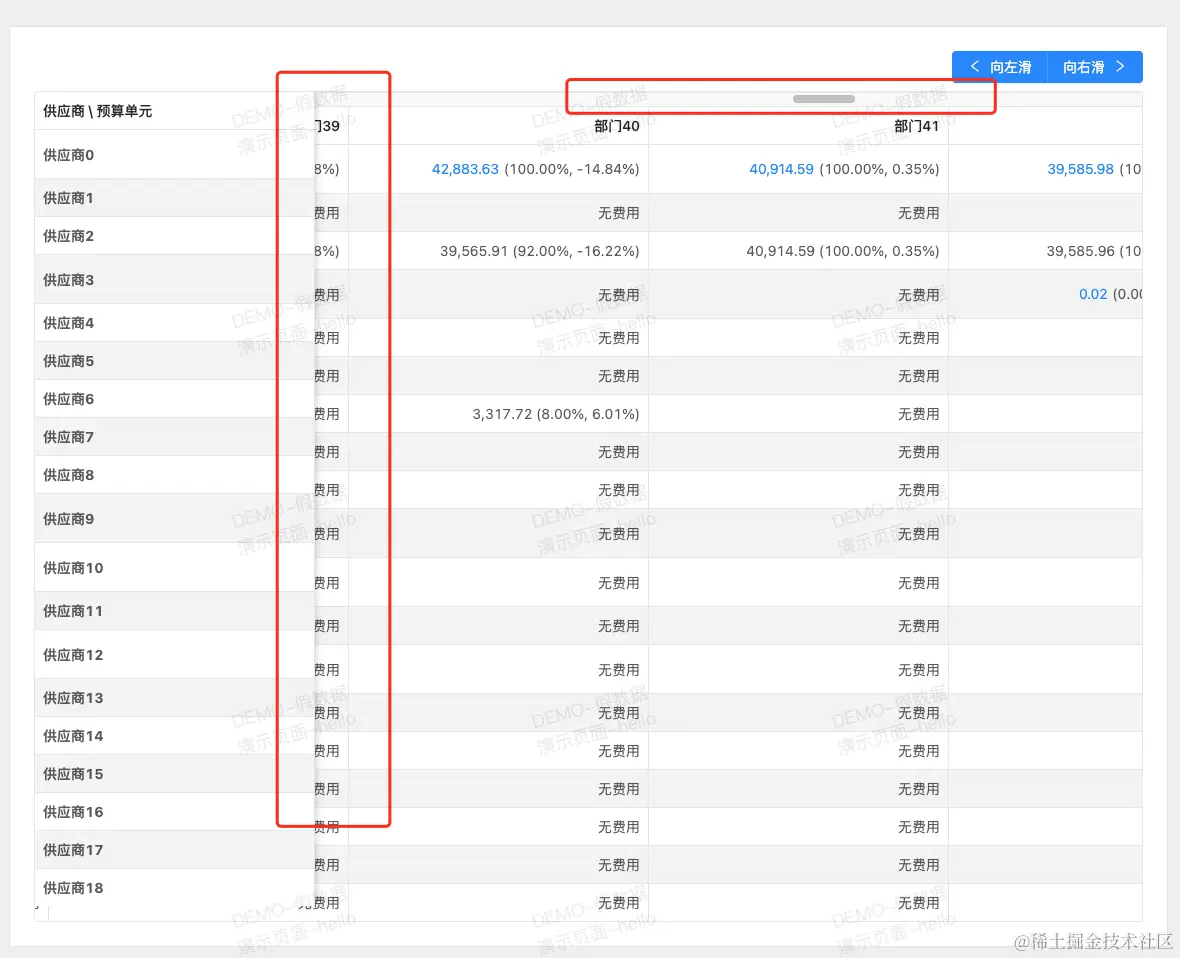
Task: Click 无费用 under 部门40 for 供应商1
Action: pos(619,213)
